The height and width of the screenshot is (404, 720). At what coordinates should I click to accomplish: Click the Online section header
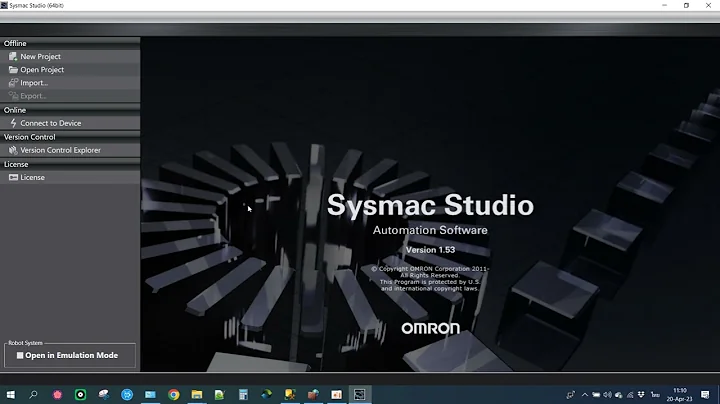click(x=70, y=110)
